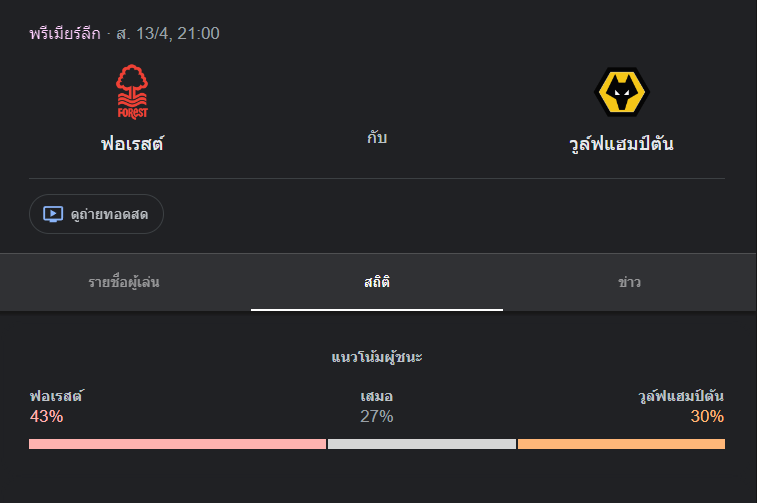Click the 30% Wolverhampton win percentage
The image size is (757, 503).
pos(707,417)
